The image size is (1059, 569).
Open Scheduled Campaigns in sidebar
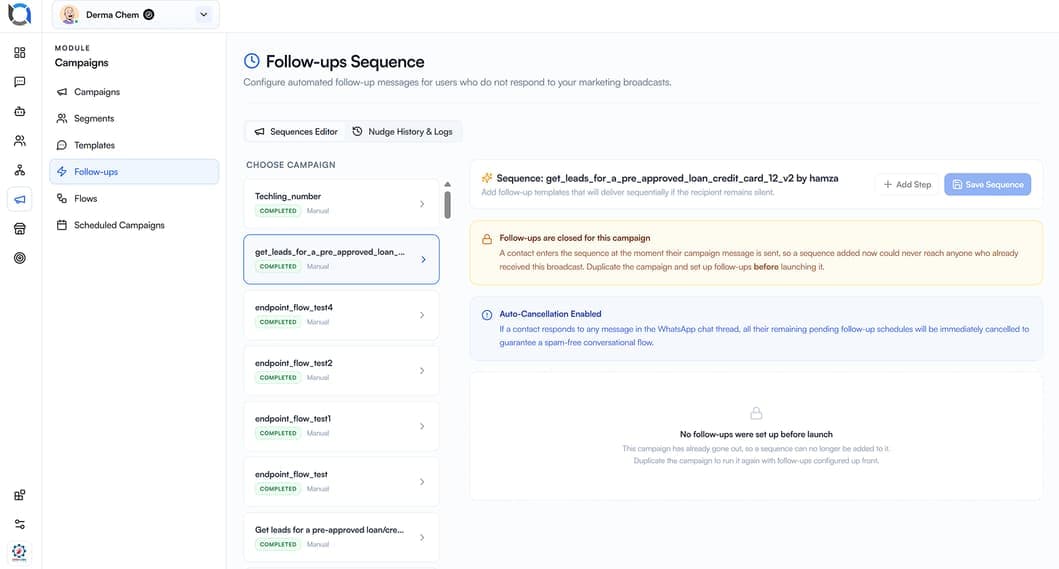119,225
